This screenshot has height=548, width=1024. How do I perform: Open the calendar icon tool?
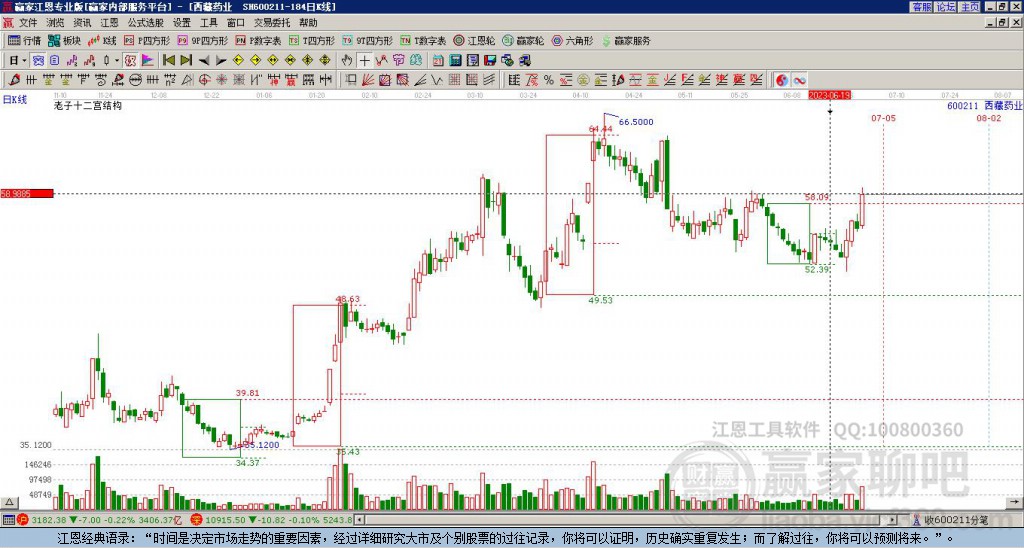coord(438,61)
